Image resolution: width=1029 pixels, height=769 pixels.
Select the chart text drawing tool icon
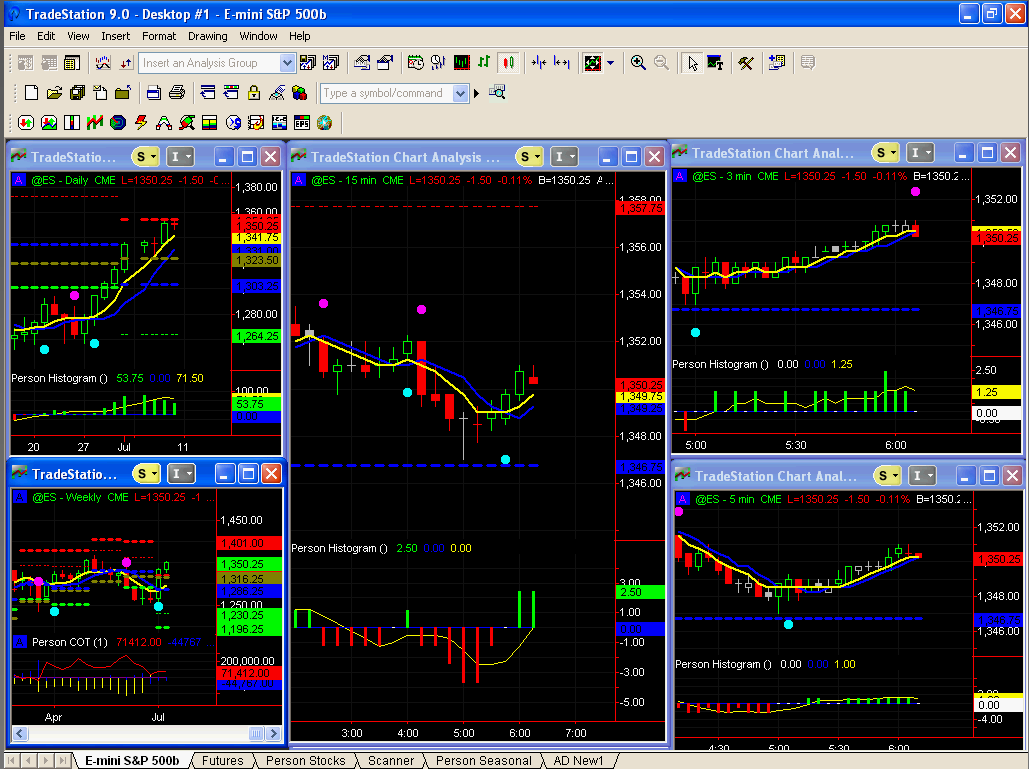(715, 63)
